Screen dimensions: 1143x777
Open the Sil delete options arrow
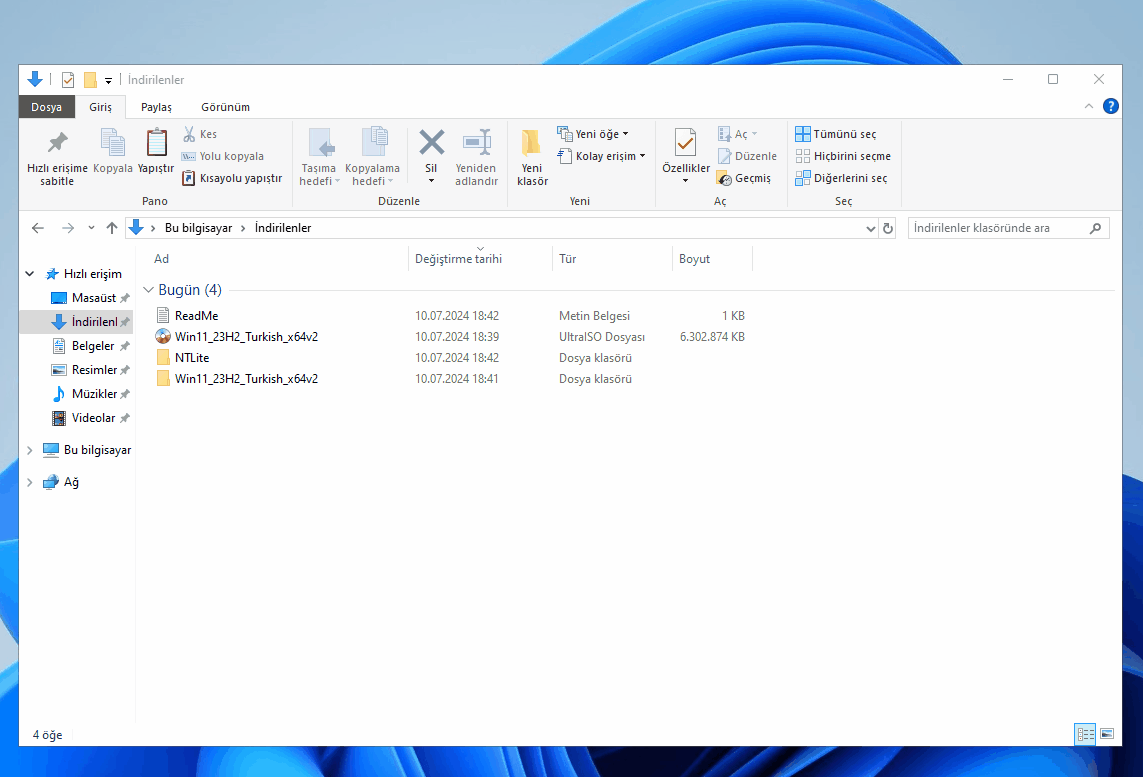point(432,181)
